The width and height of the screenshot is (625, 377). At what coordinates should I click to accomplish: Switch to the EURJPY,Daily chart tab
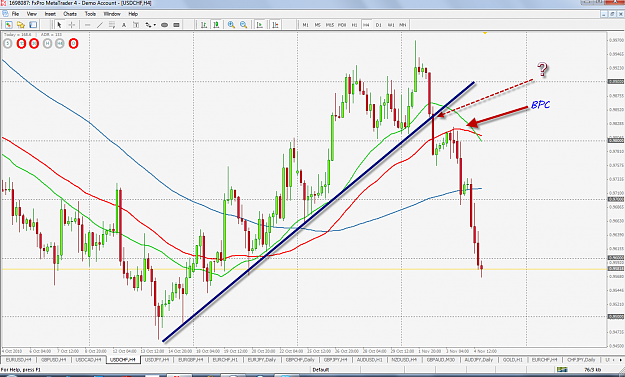tap(262, 360)
